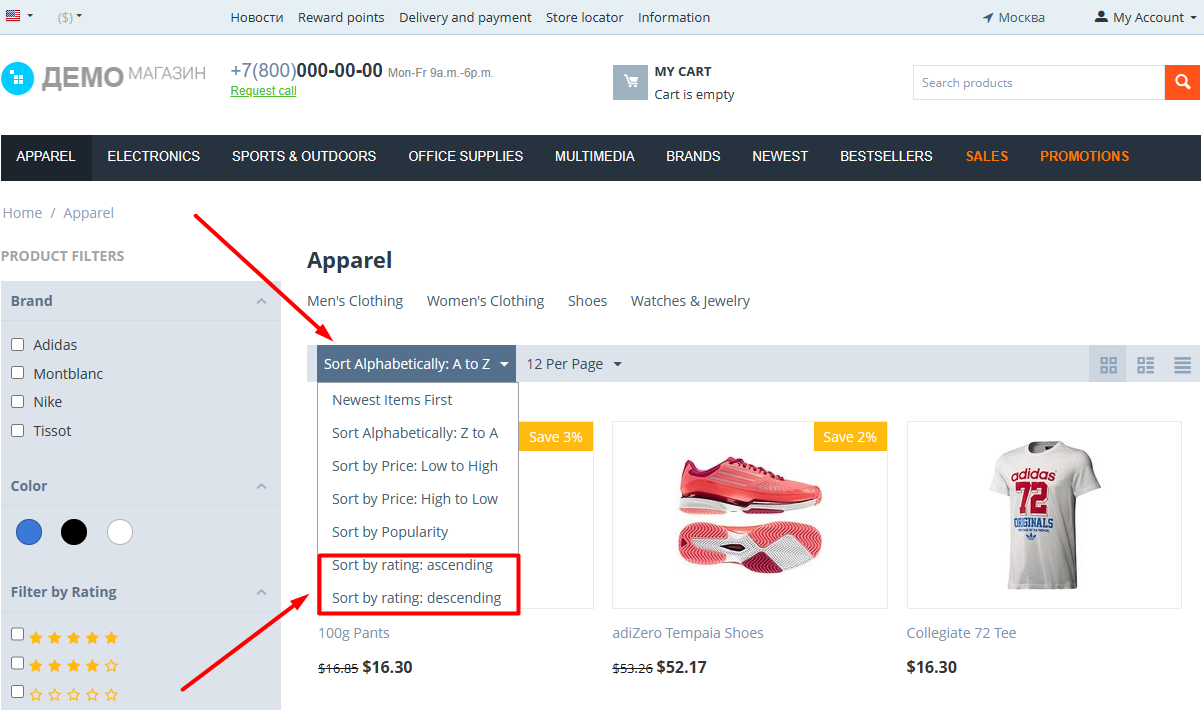Collapse the Brand filter section
The image size is (1204, 710).
pos(261,301)
